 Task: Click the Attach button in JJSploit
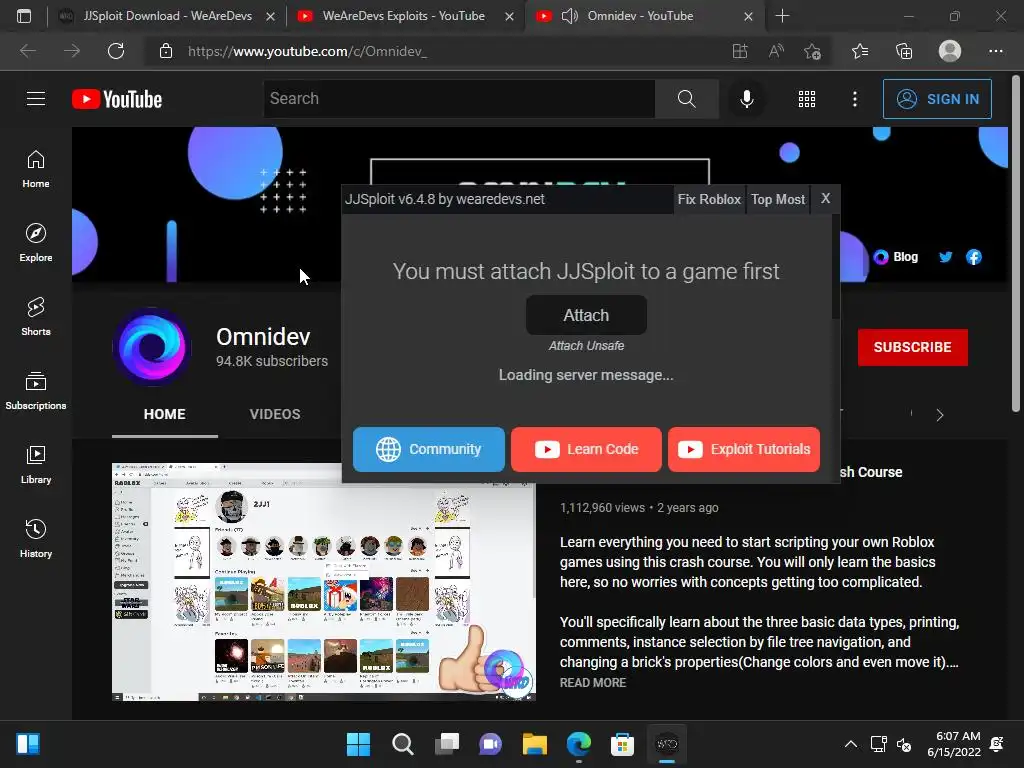click(x=586, y=315)
